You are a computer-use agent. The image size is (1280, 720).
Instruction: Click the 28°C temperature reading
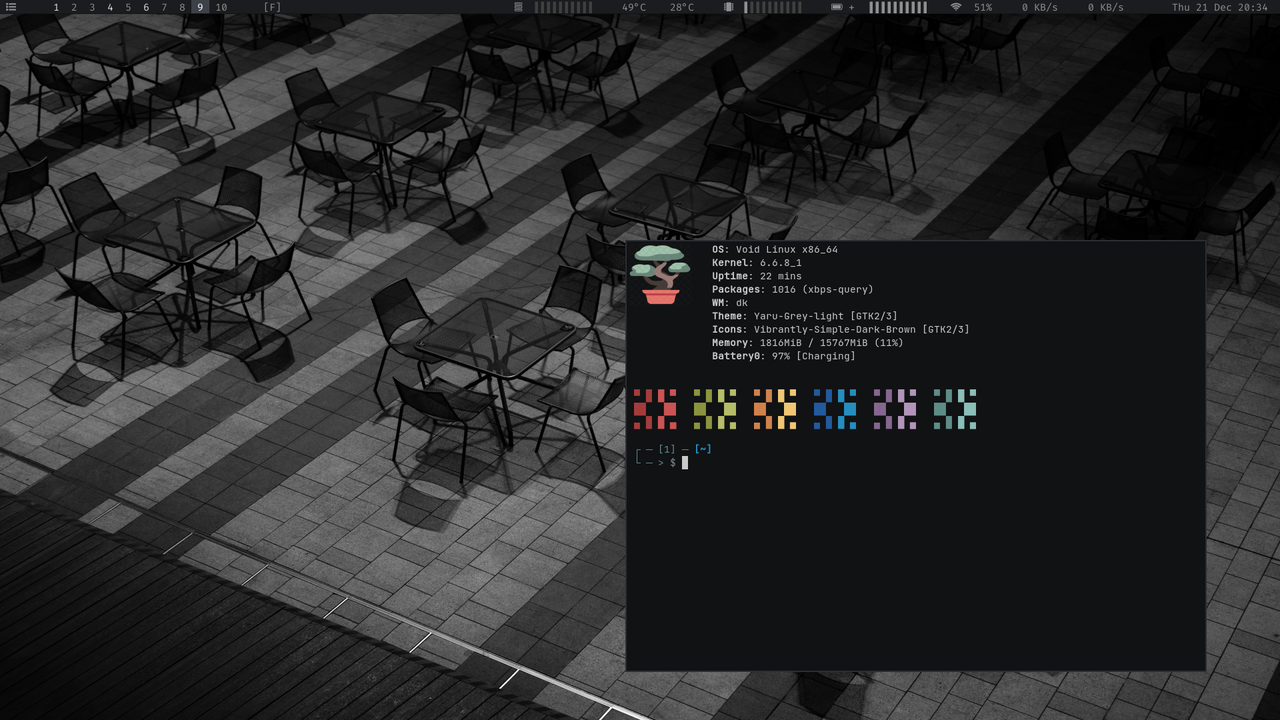pos(682,7)
